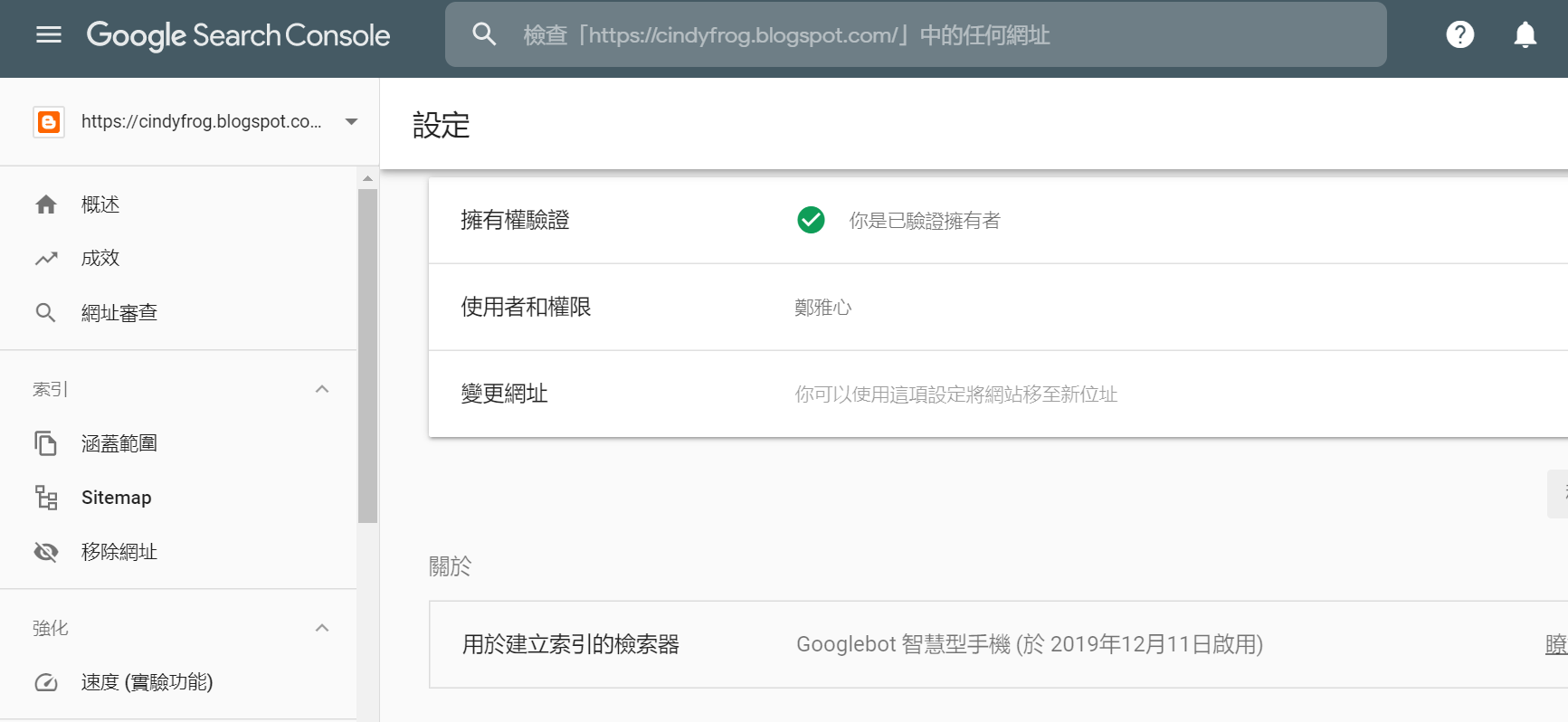Open the 使用者和權限 settings row

point(998,307)
